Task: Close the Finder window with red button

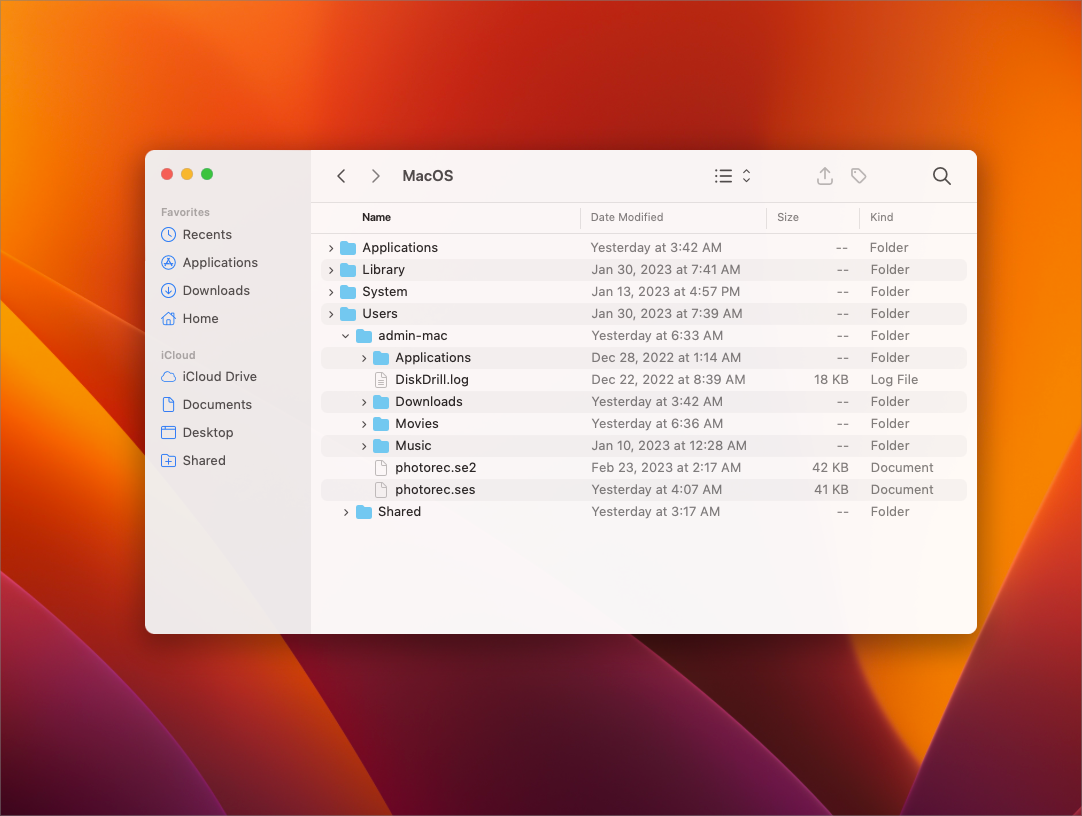Action: [167, 174]
